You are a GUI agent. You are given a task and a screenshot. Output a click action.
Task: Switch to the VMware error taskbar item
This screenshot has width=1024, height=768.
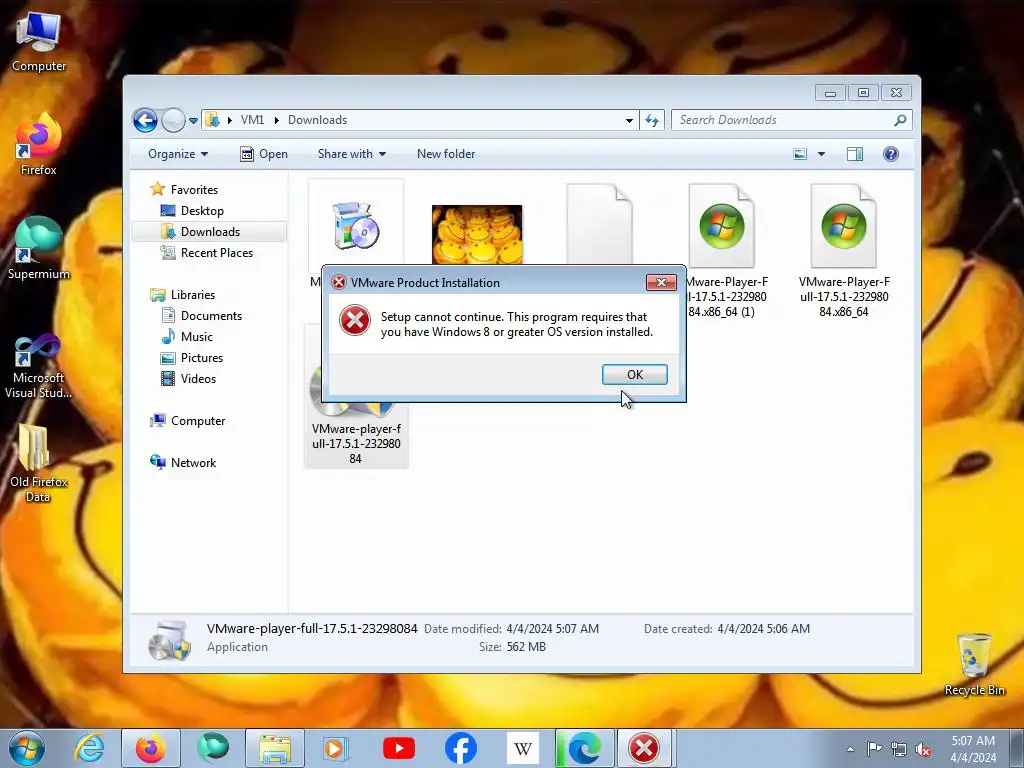click(645, 748)
